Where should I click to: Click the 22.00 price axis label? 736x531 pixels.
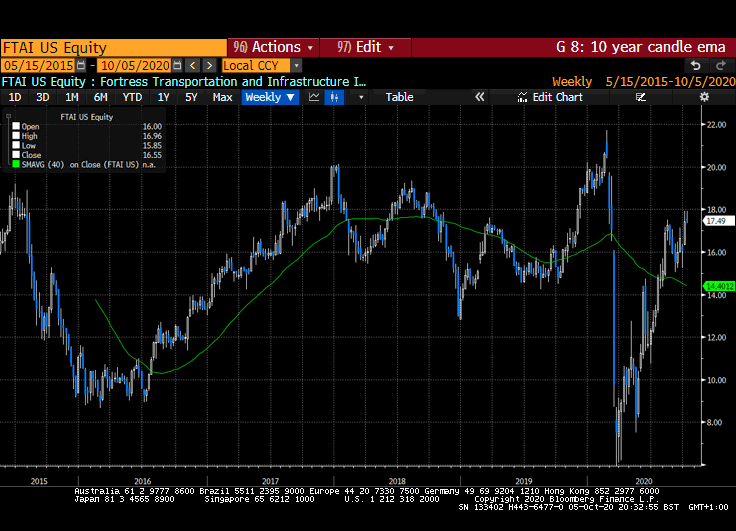716,125
